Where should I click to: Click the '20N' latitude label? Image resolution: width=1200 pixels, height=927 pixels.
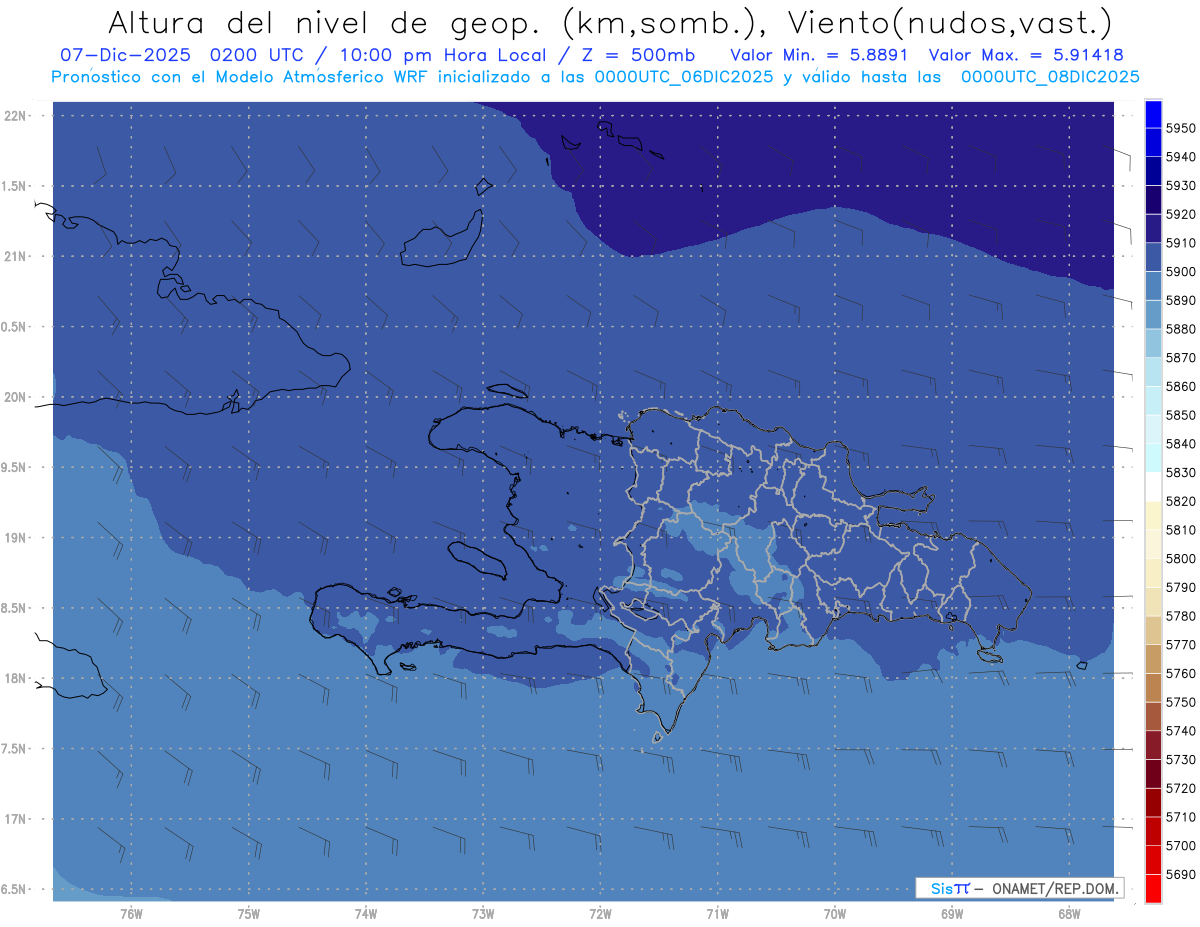(15, 397)
